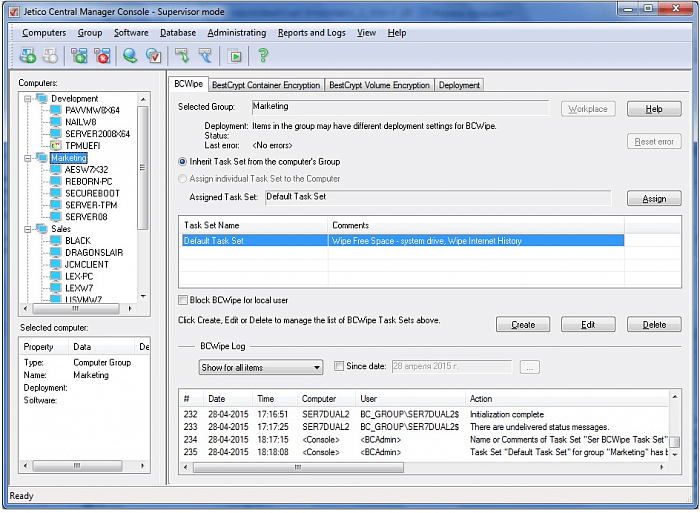Switch to BestCrypt Container Encryption tab
Image resolution: width=700 pixels, height=513 pixels.
pyautogui.click(x=266, y=85)
